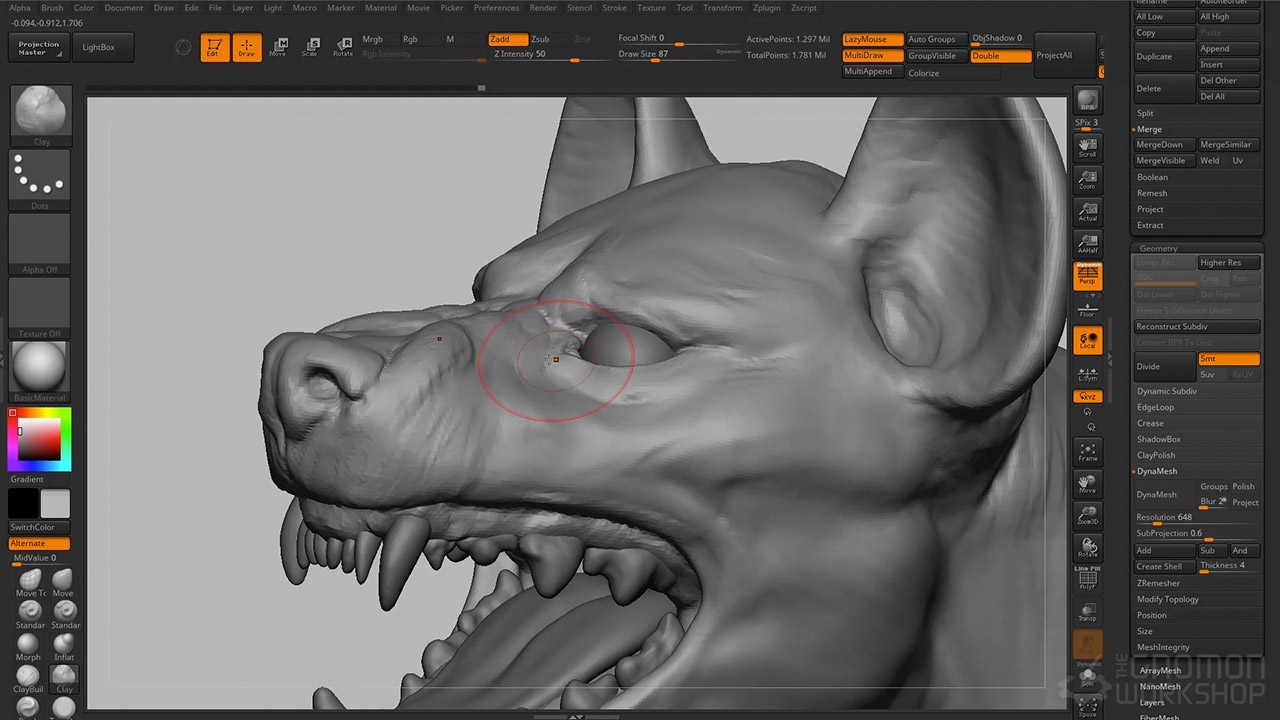
Task: Select the Scroll canvas icon
Action: click(x=1087, y=148)
